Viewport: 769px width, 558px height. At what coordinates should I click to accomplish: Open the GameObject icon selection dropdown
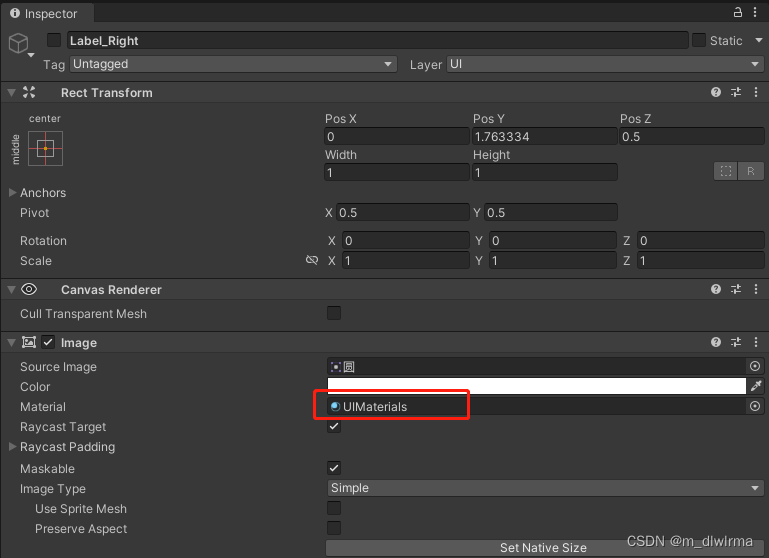(x=31, y=55)
